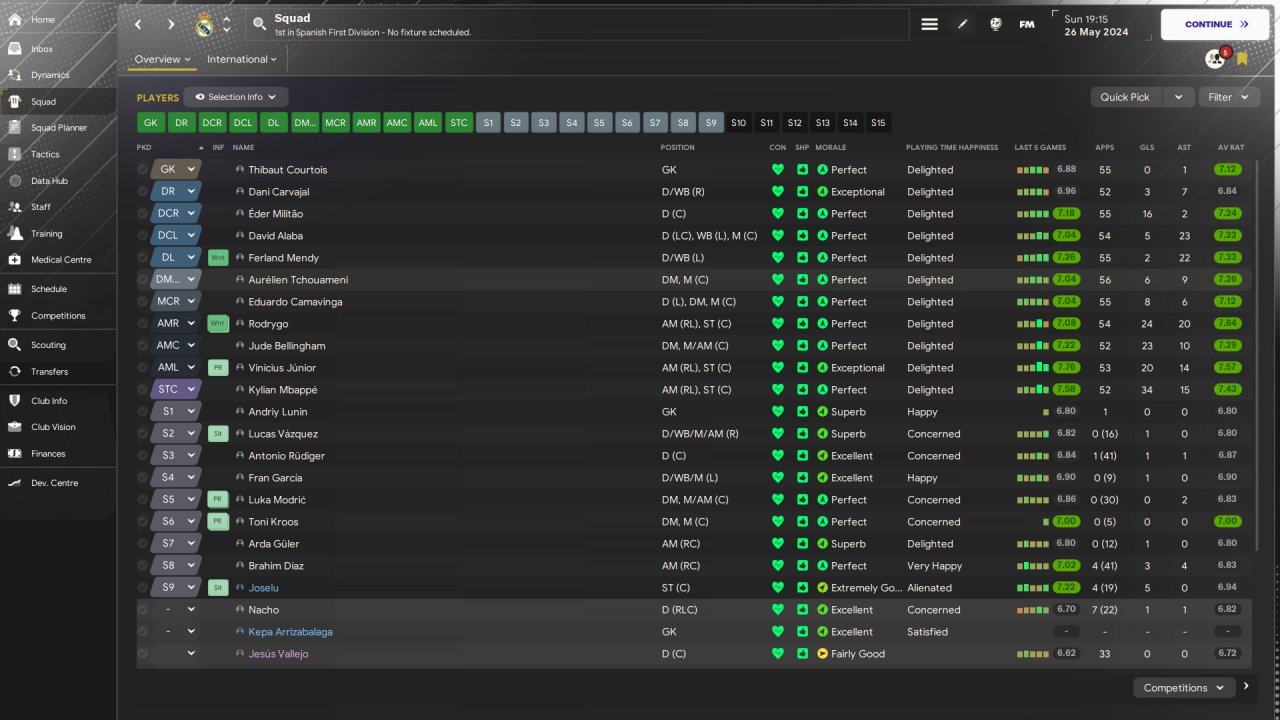
Task: Click the pencil edit icon in top bar
Action: pyautogui.click(x=962, y=24)
